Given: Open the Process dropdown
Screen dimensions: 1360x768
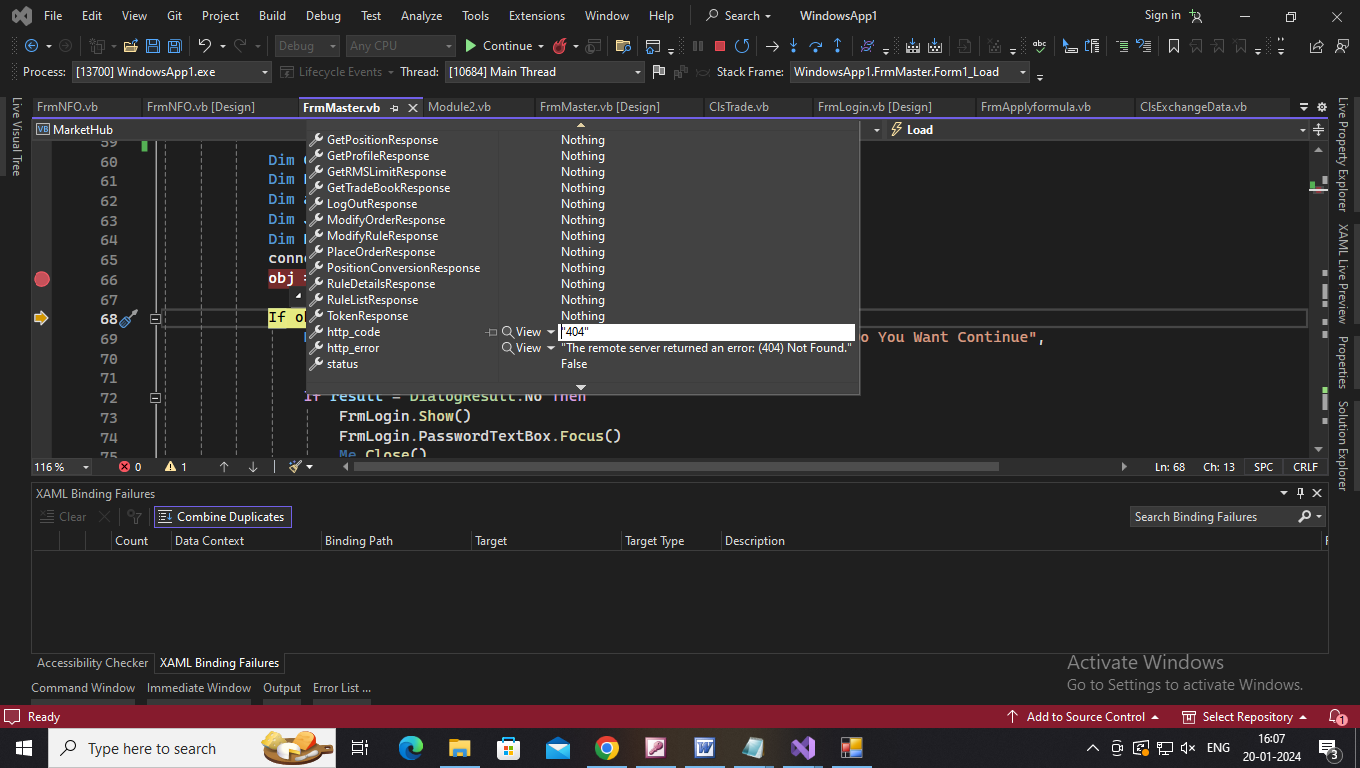Looking at the screenshot, I should point(265,72).
